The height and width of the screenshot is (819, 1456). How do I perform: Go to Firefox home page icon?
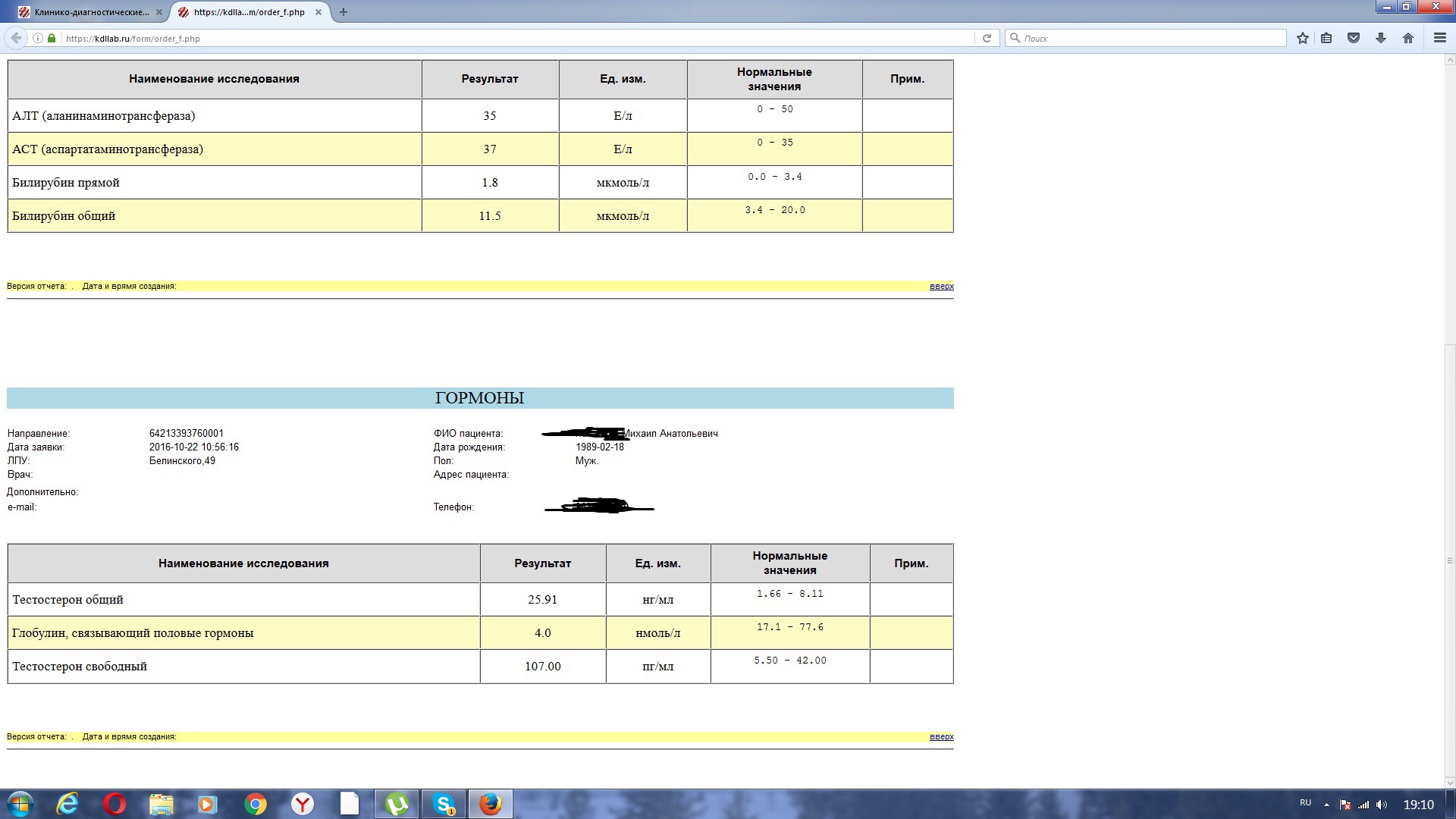(1408, 38)
